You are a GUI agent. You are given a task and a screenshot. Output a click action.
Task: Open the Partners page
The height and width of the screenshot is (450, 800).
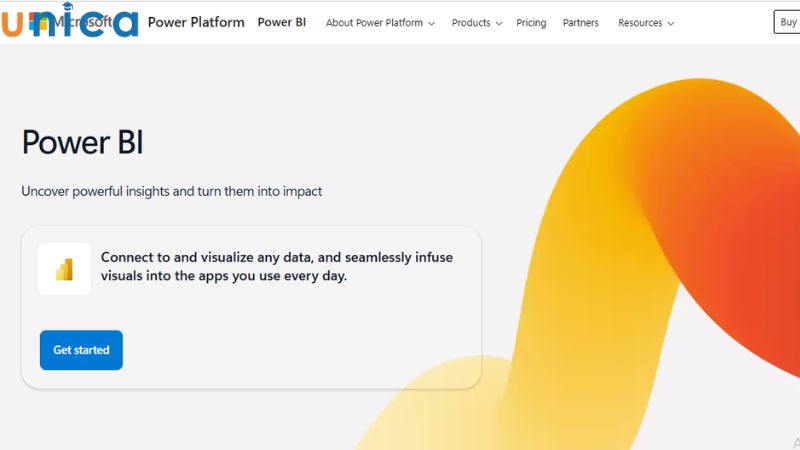pyautogui.click(x=581, y=23)
